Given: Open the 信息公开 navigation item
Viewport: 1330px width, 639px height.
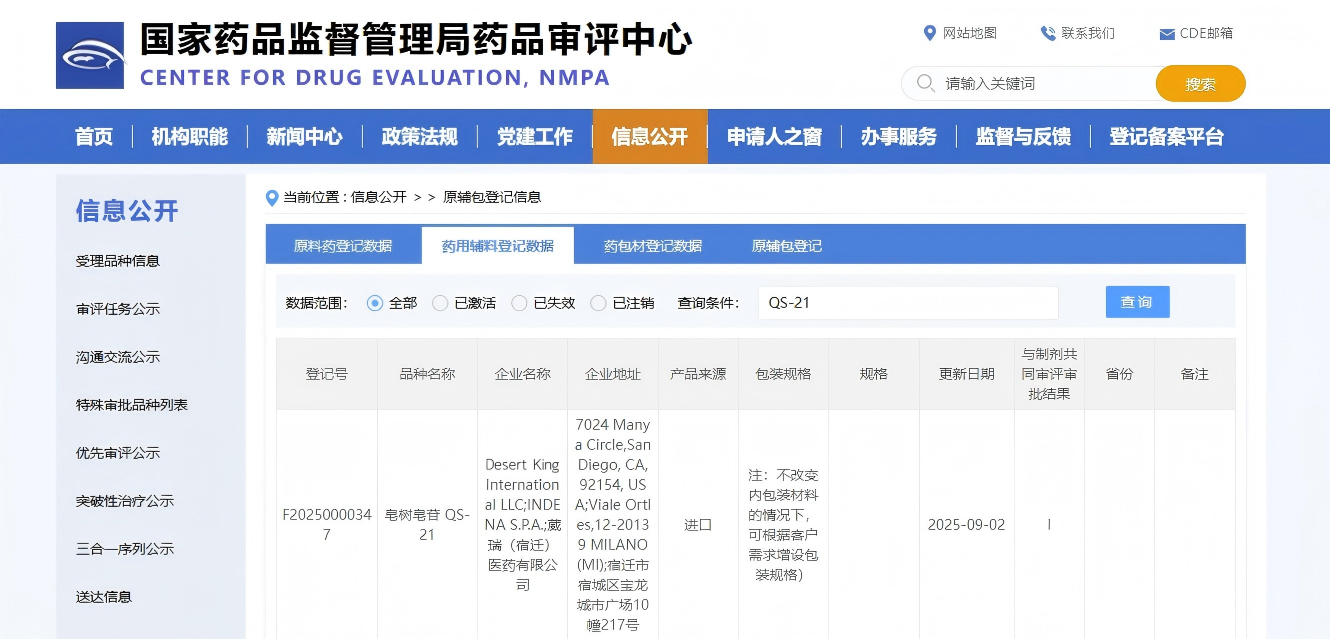Looking at the screenshot, I should 650,137.
